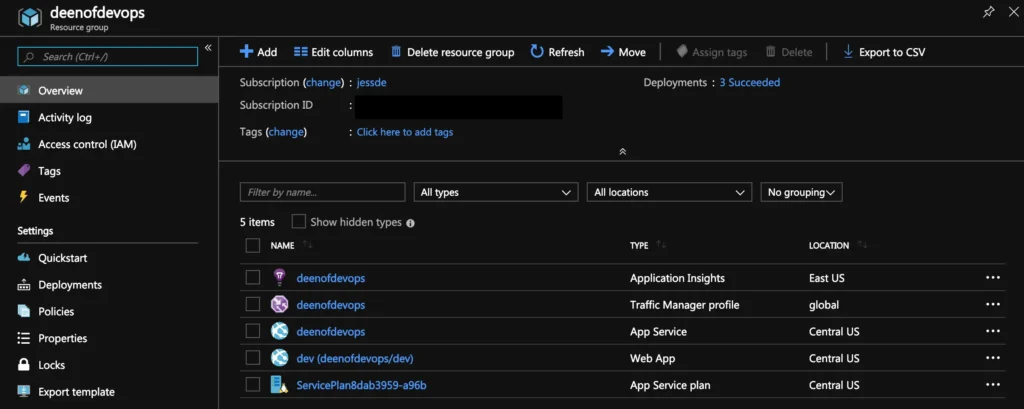Image resolution: width=1024 pixels, height=409 pixels.
Task: Open the All types filter dropdown
Action: (x=495, y=192)
